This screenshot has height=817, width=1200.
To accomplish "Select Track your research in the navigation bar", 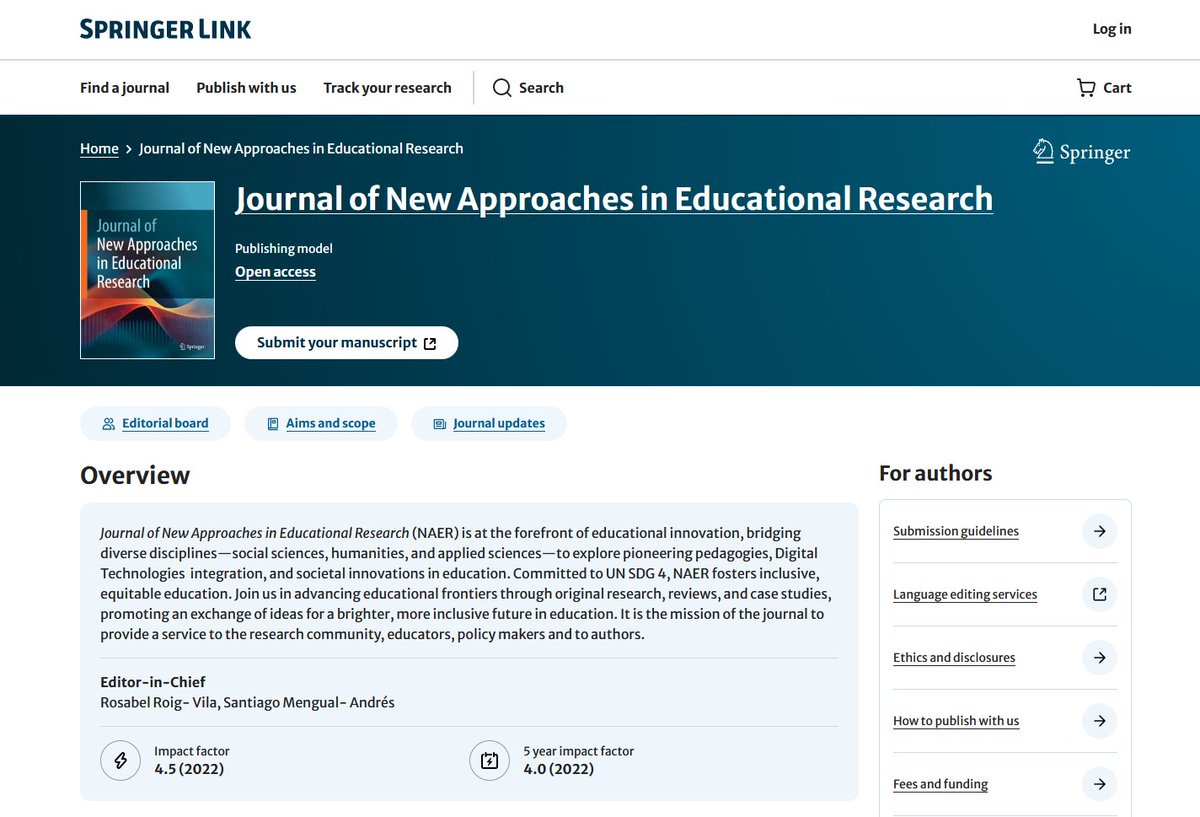I will pos(387,88).
